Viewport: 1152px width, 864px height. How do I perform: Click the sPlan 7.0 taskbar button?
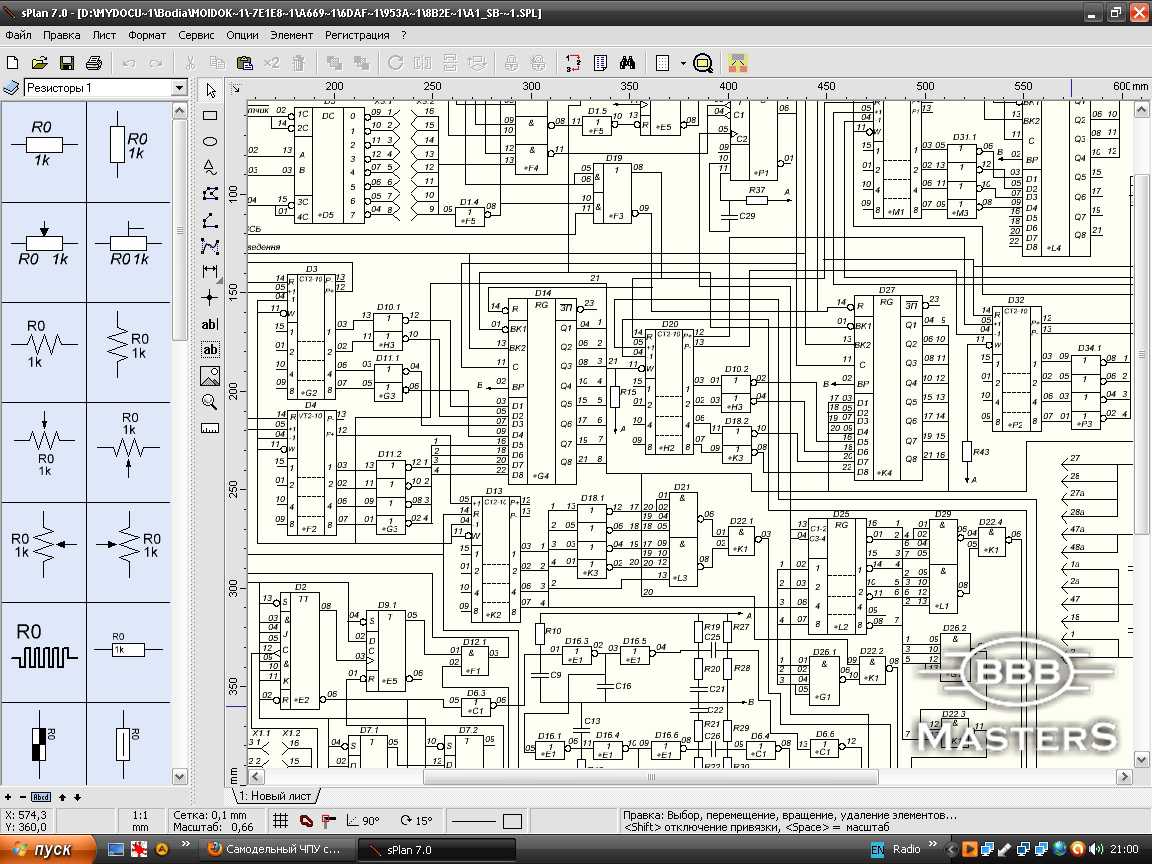point(436,849)
